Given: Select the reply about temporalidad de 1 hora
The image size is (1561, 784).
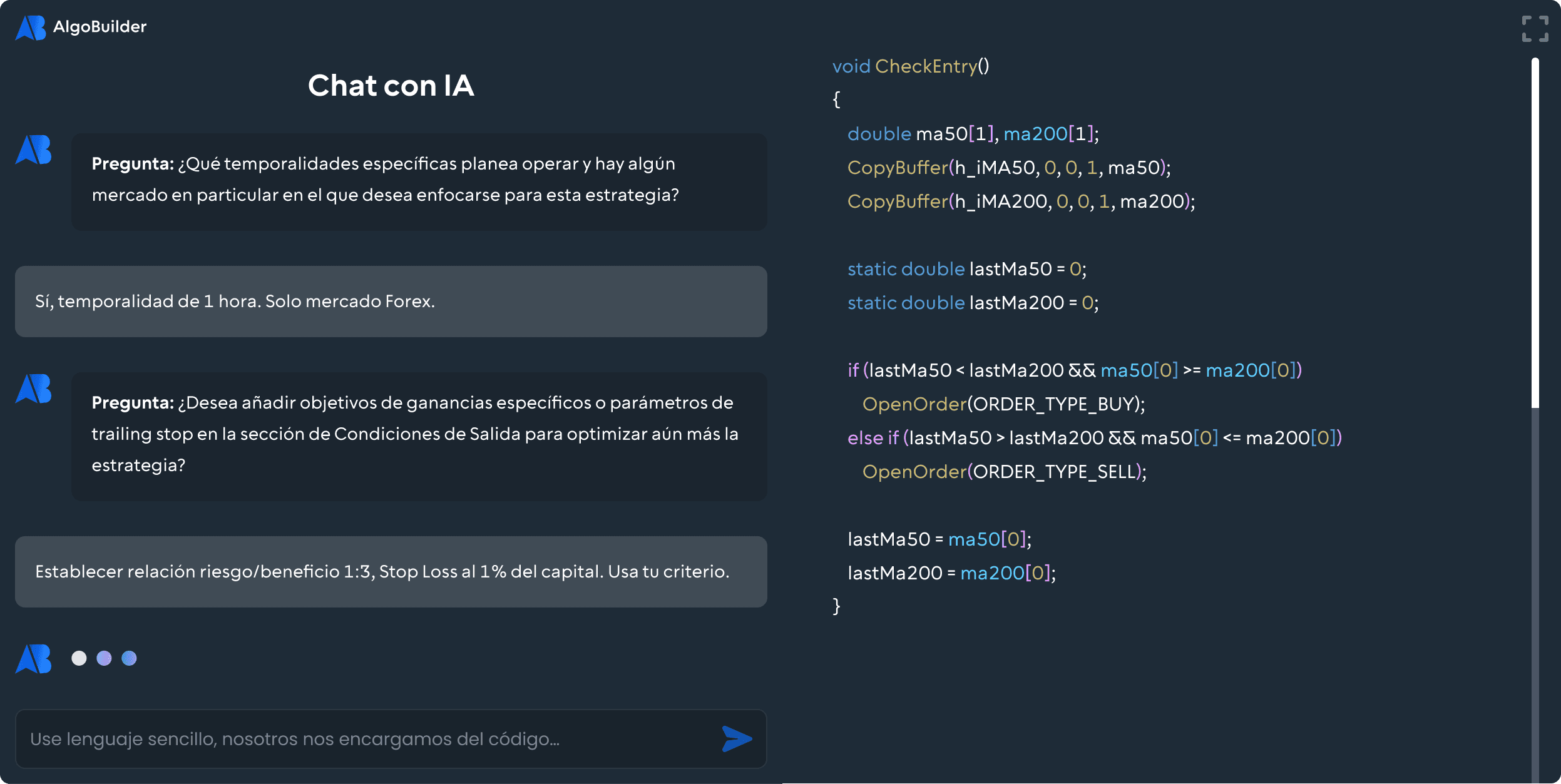Looking at the screenshot, I should click(x=391, y=301).
